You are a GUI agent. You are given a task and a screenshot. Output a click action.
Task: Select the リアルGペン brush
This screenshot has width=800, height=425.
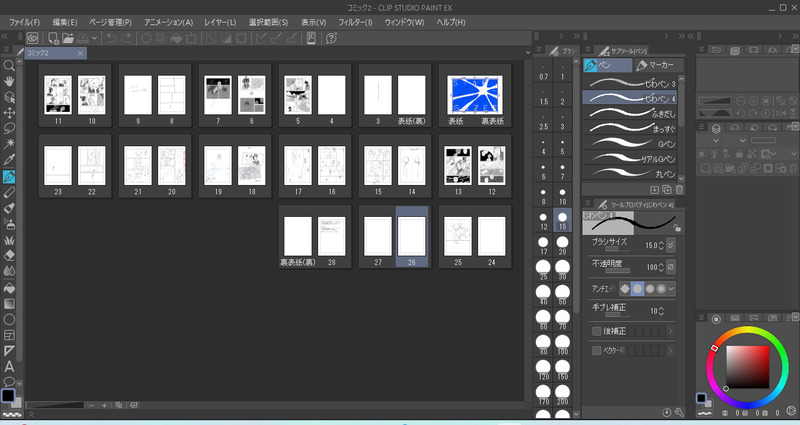630,159
